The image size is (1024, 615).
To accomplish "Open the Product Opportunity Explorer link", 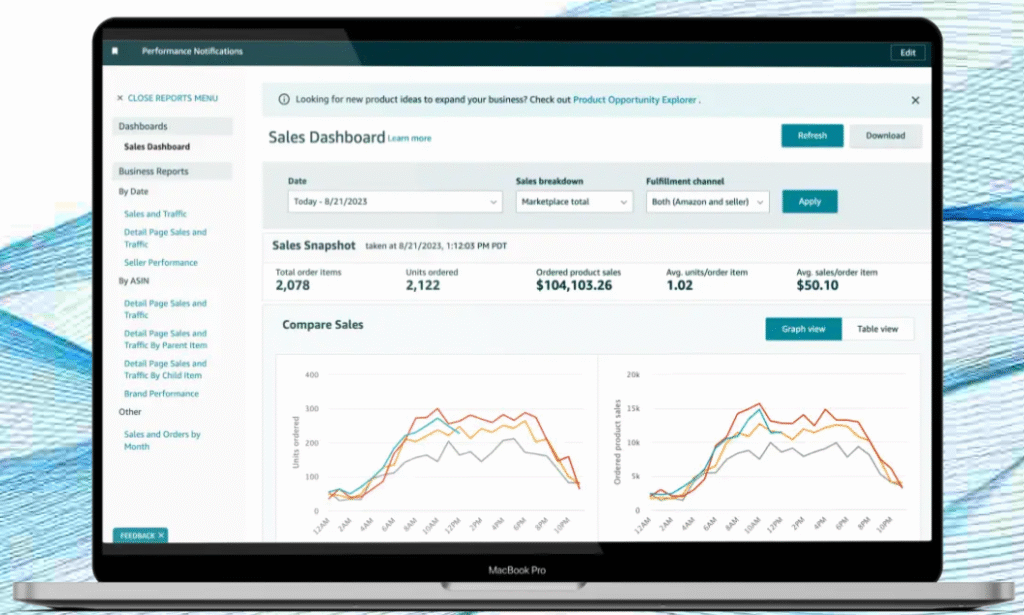I will click(635, 100).
